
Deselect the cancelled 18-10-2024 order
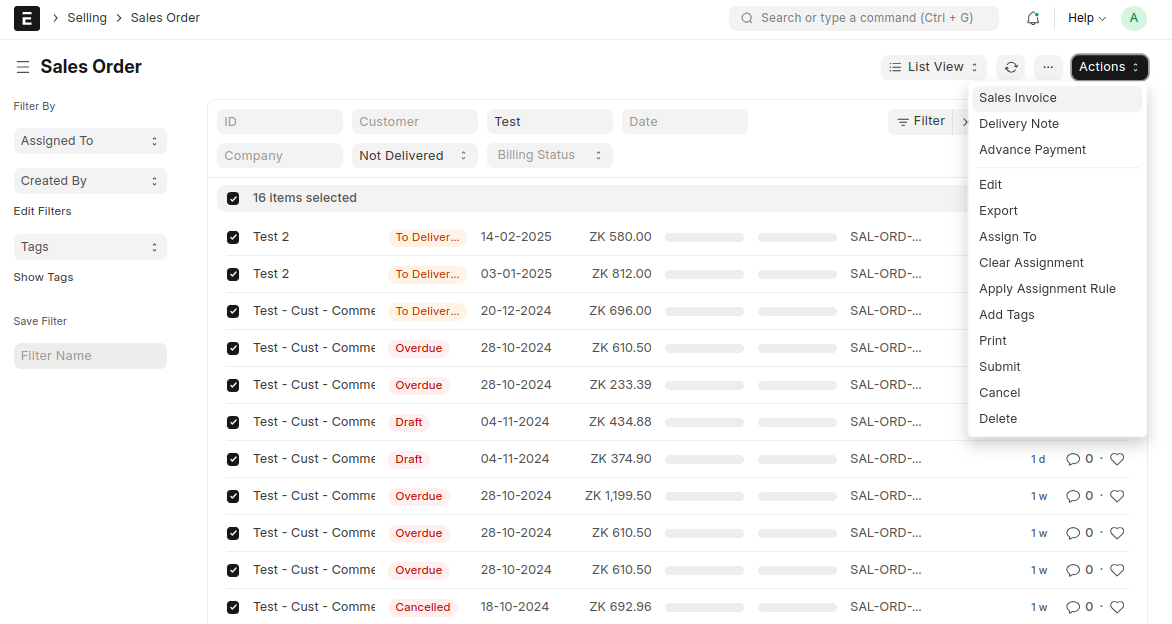point(233,607)
